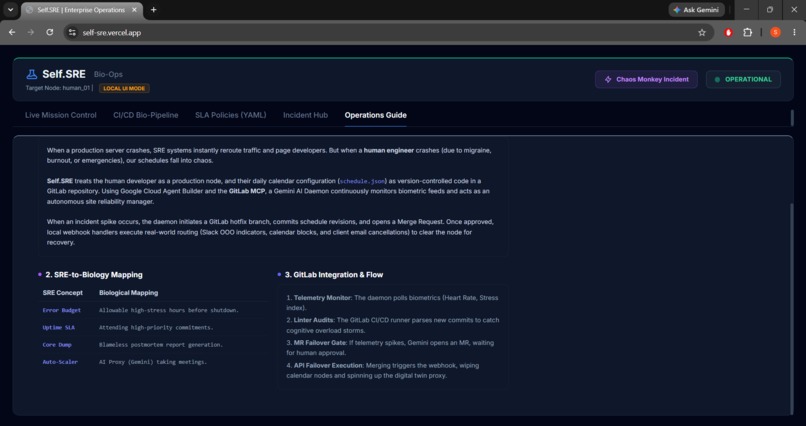Screen dimensions: 806x426
Task: Open the orange profile avatar
Action: [775, 32]
